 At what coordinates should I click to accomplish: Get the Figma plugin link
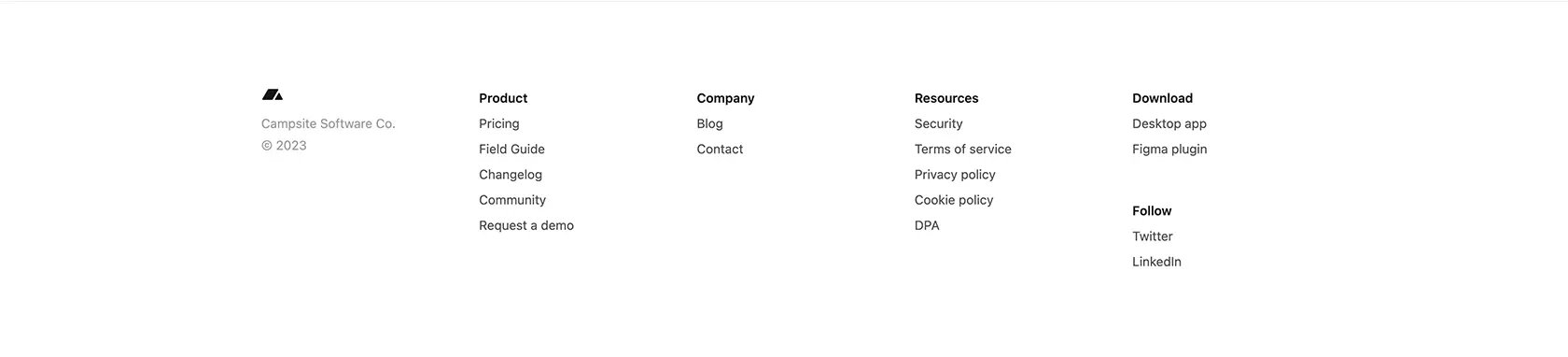point(1169,149)
